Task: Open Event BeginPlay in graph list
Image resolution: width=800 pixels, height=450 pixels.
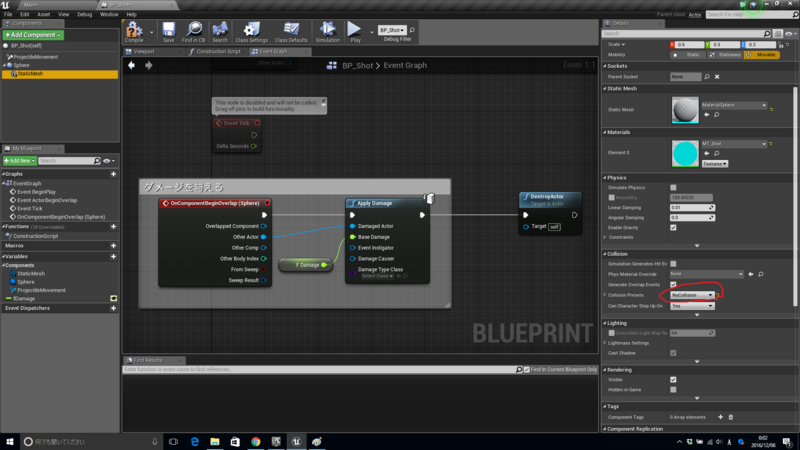Action: click(x=36, y=192)
